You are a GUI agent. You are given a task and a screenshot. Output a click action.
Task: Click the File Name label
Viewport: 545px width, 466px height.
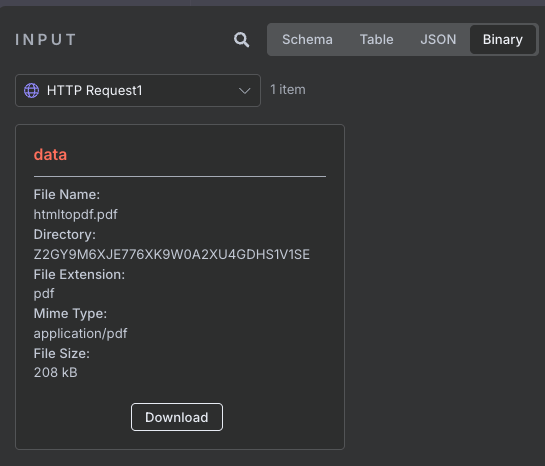(x=67, y=195)
